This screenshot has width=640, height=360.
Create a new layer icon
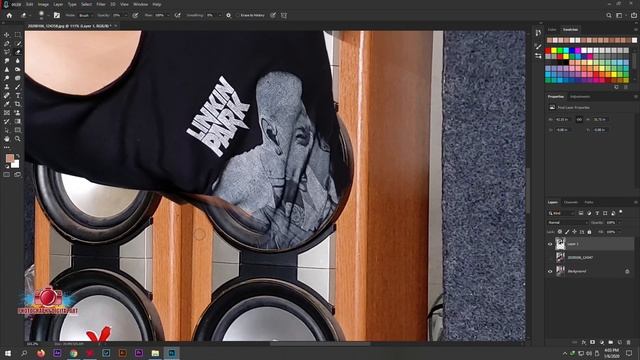click(620, 342)
